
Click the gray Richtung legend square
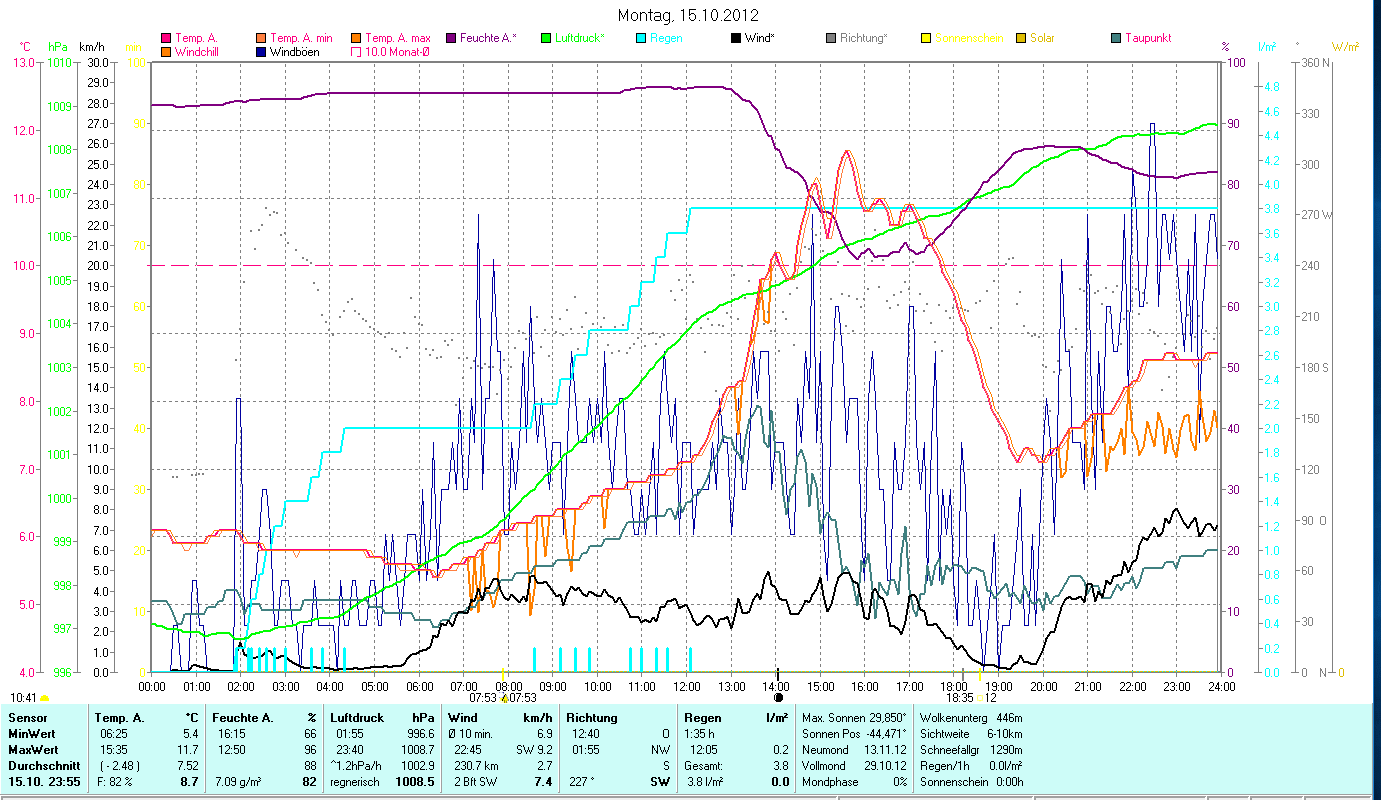tap(831, 39)
